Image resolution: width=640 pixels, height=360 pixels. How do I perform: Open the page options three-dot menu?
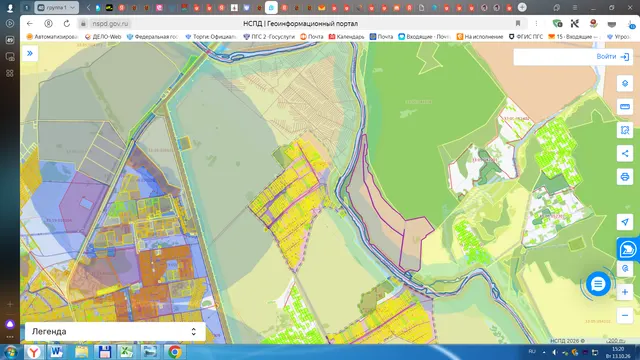tap(536, 24)
